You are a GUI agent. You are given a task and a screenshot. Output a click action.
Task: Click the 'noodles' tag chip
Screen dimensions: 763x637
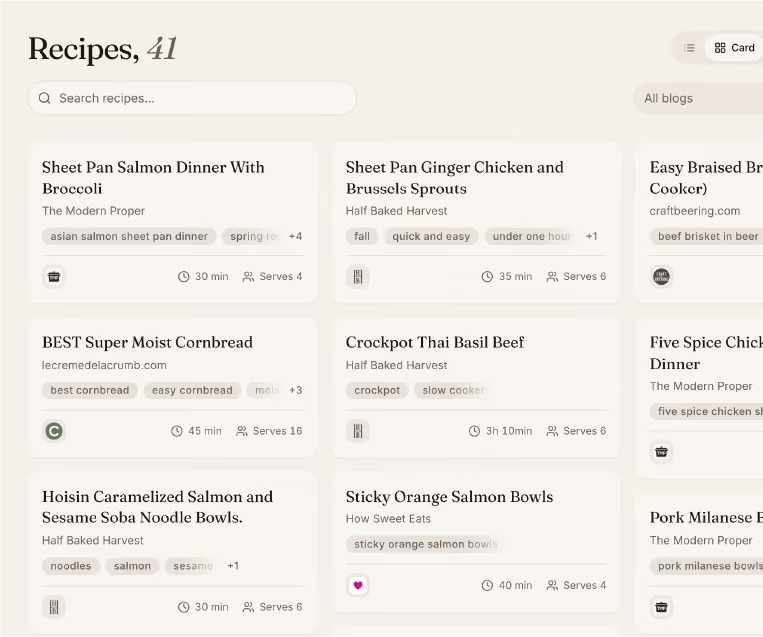71,566
